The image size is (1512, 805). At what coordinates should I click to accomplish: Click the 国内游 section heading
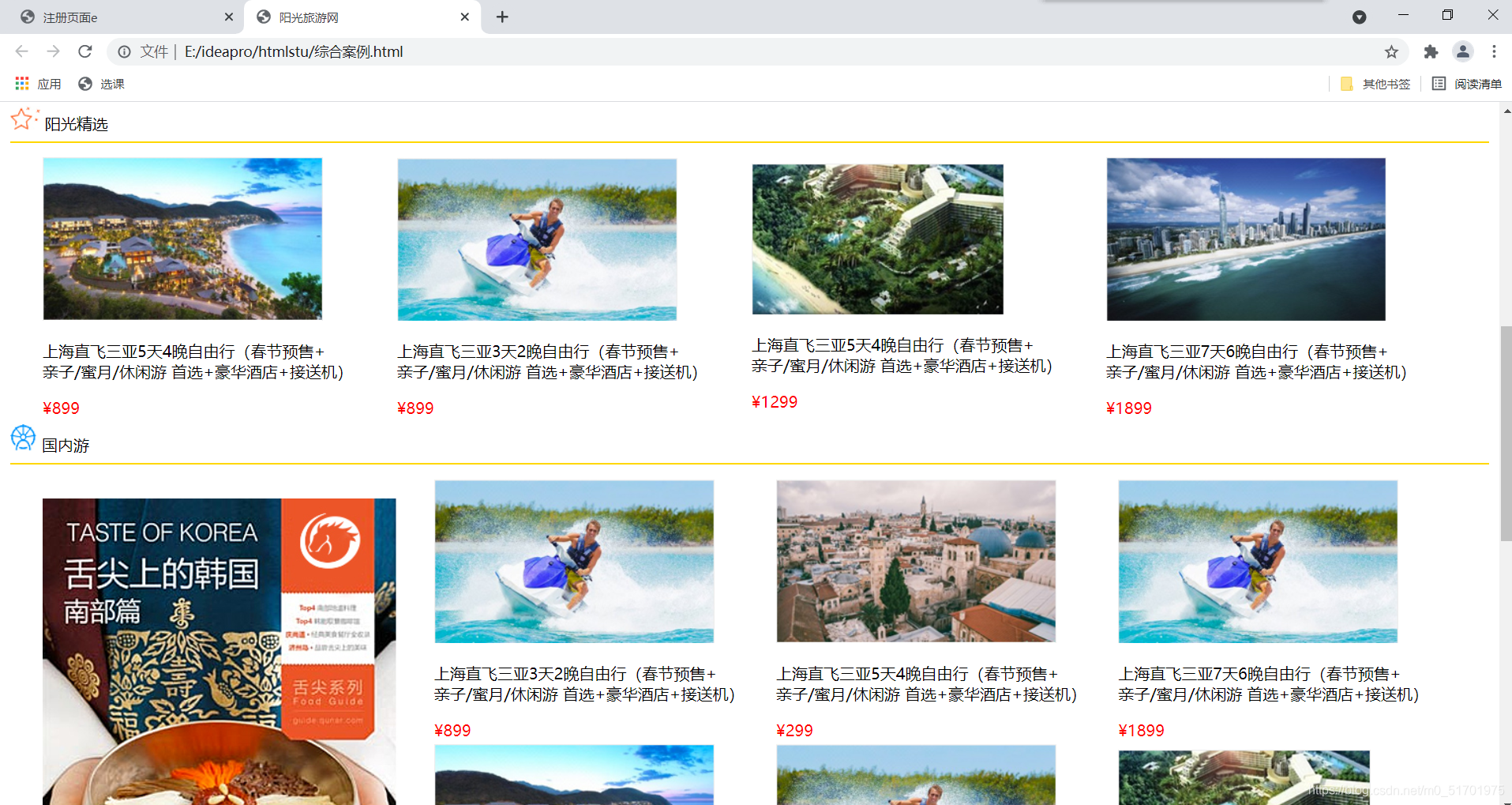[x=66, y=446]
